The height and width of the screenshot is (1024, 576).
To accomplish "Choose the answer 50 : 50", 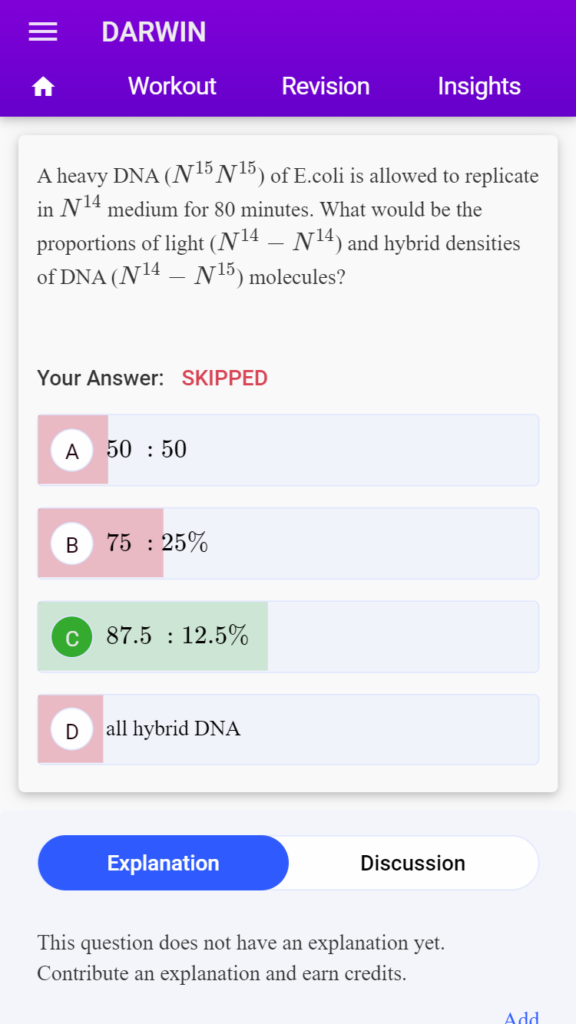I will click(288, 450).
